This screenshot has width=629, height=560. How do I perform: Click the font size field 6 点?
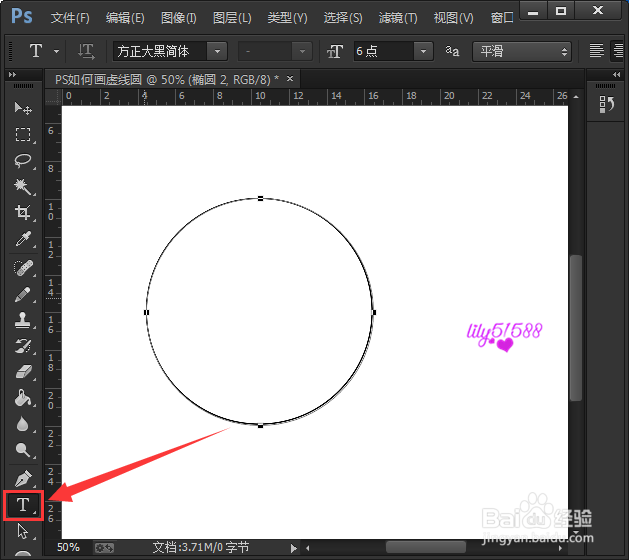(383, 51)
